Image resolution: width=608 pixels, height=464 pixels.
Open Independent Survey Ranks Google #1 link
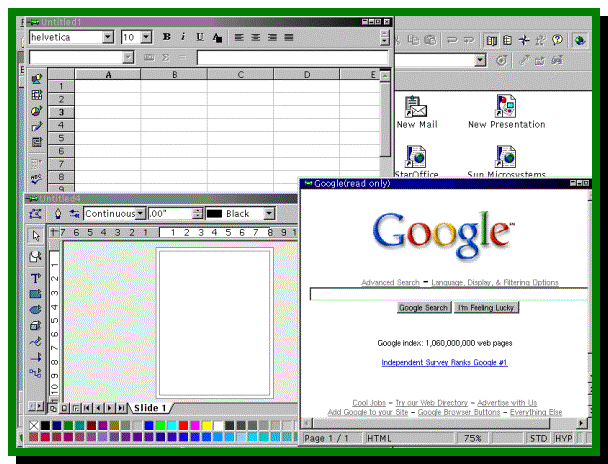coord(444,362)
